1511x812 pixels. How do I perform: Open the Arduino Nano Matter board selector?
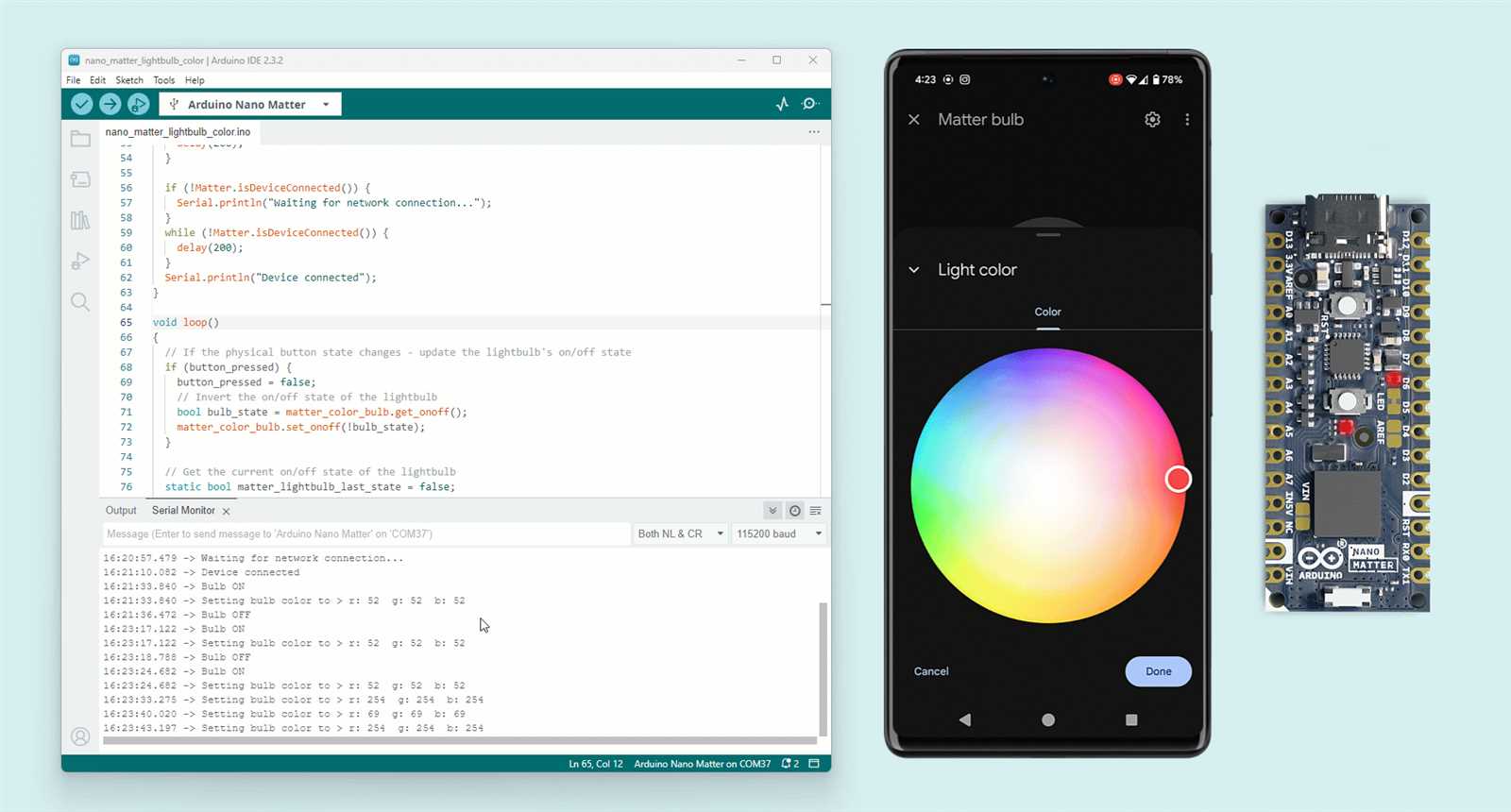250,104
